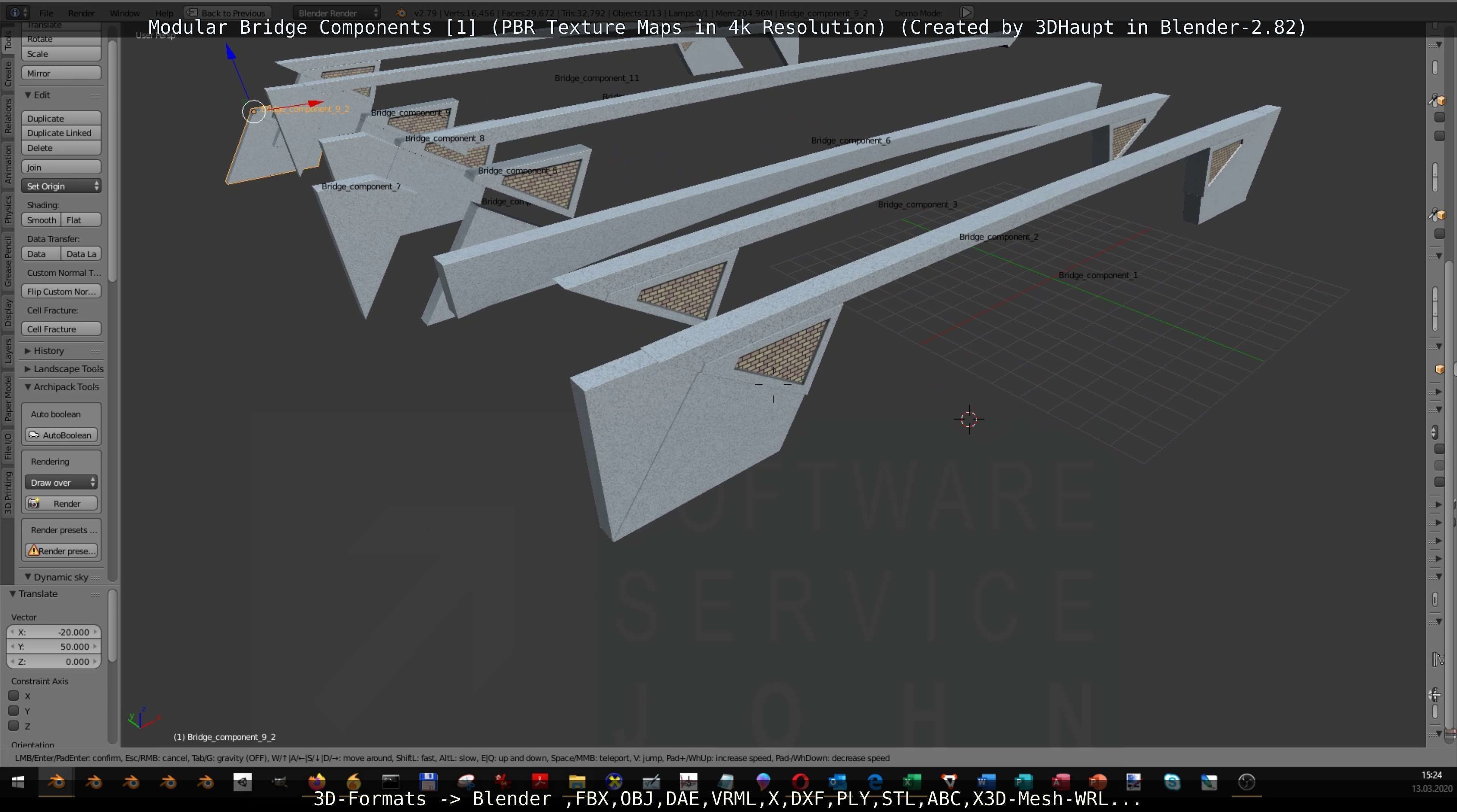1457x812 pixels.
Task: Collapse the Dynamic sky panel
Action: click(28, 577)
